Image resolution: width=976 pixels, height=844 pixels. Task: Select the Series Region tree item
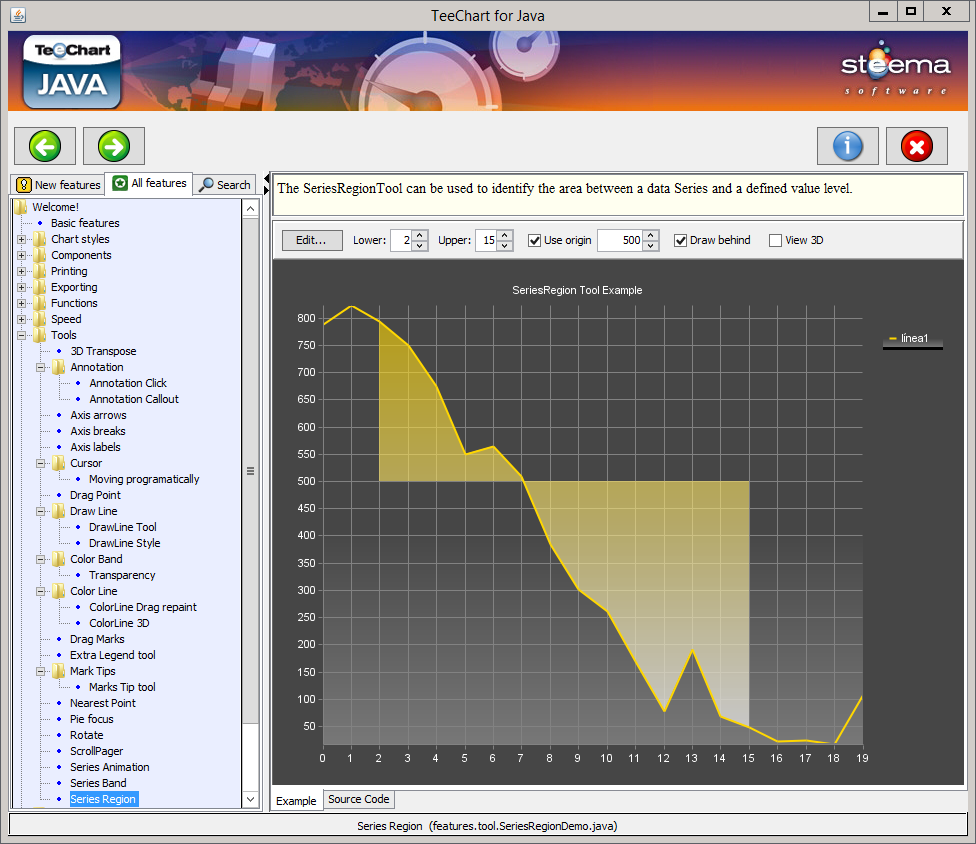(103, 799)
